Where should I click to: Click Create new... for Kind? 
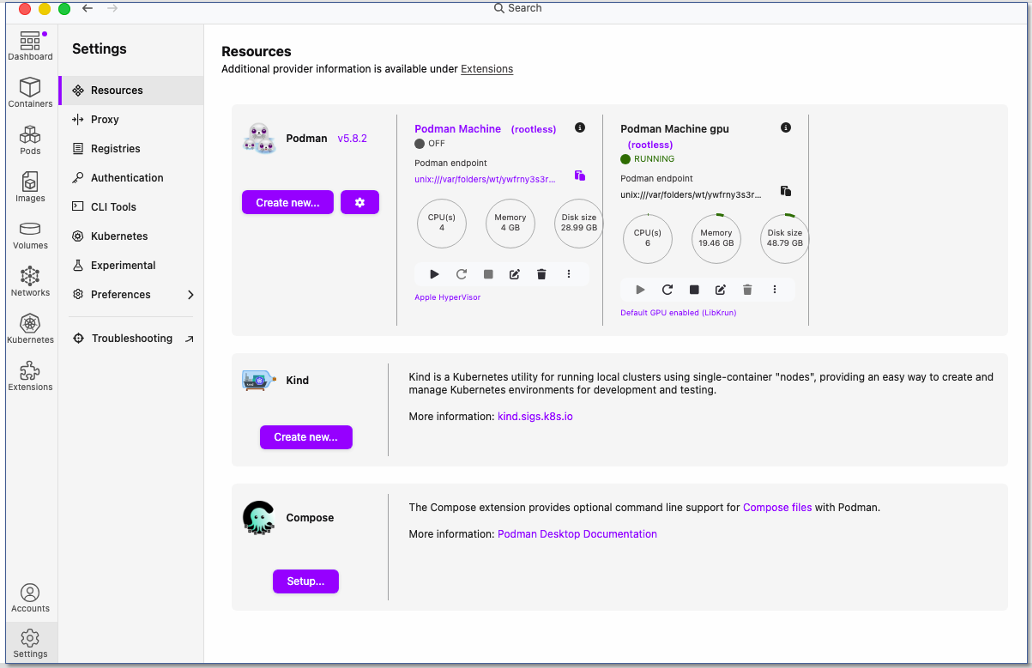coord(306,437)
